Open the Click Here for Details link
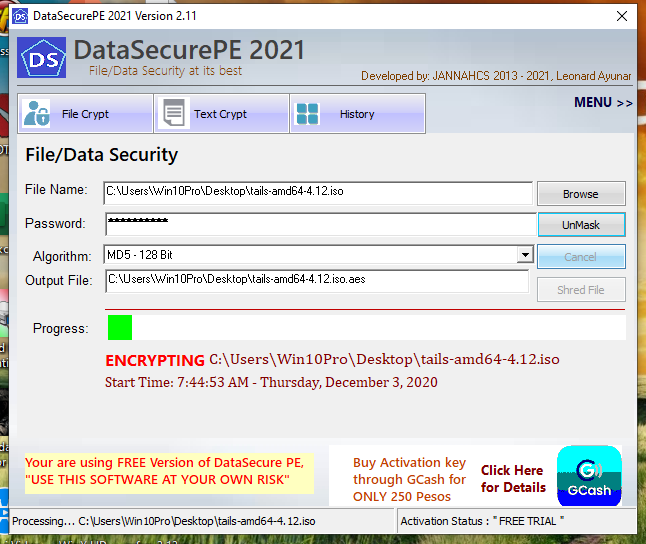 (x=513, y=479)
